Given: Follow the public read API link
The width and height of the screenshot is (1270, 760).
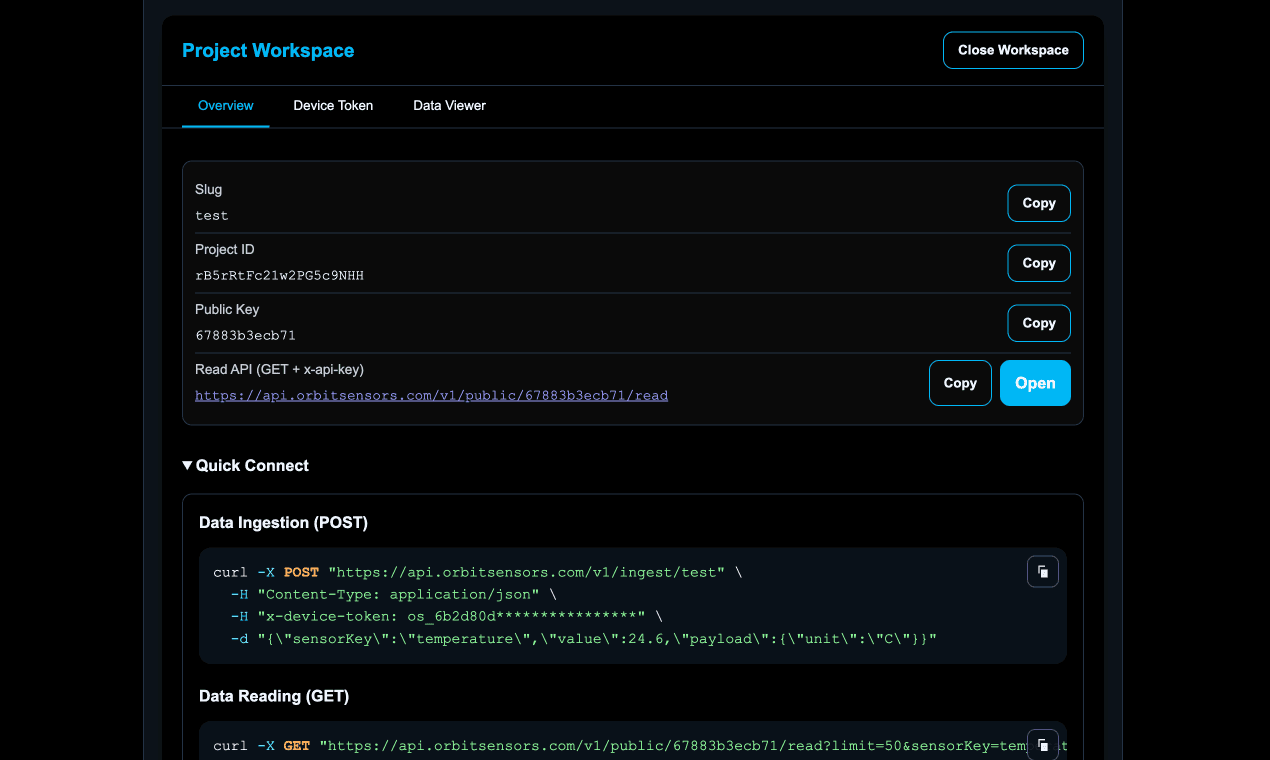Looking at the screenshot, I should pos(431,395).
